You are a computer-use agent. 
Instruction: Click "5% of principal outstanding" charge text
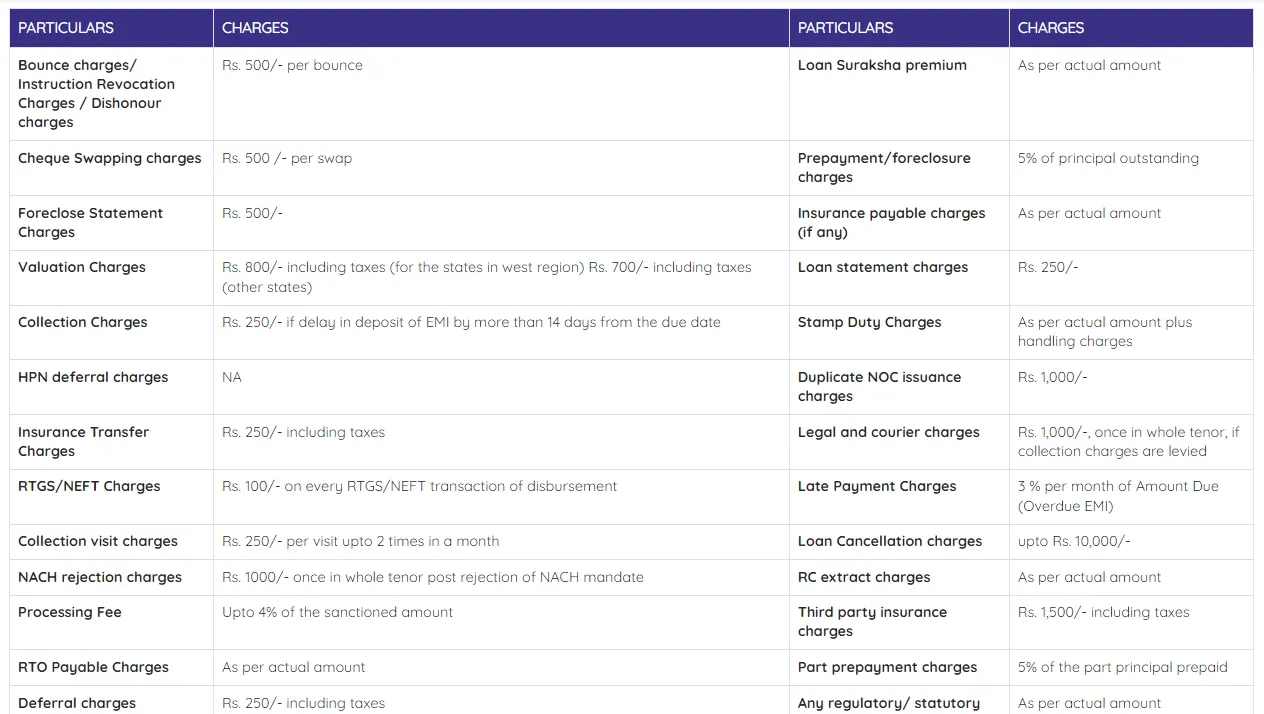pyautogui.click(x=1108, y=158)
